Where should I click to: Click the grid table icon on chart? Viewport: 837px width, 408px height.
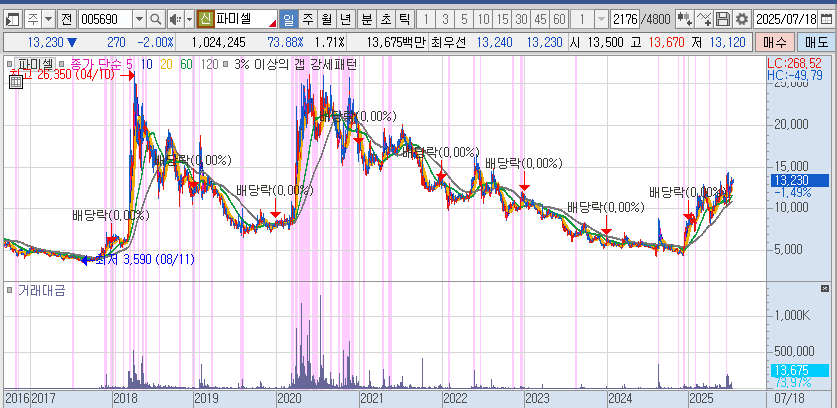coord(14,83)
